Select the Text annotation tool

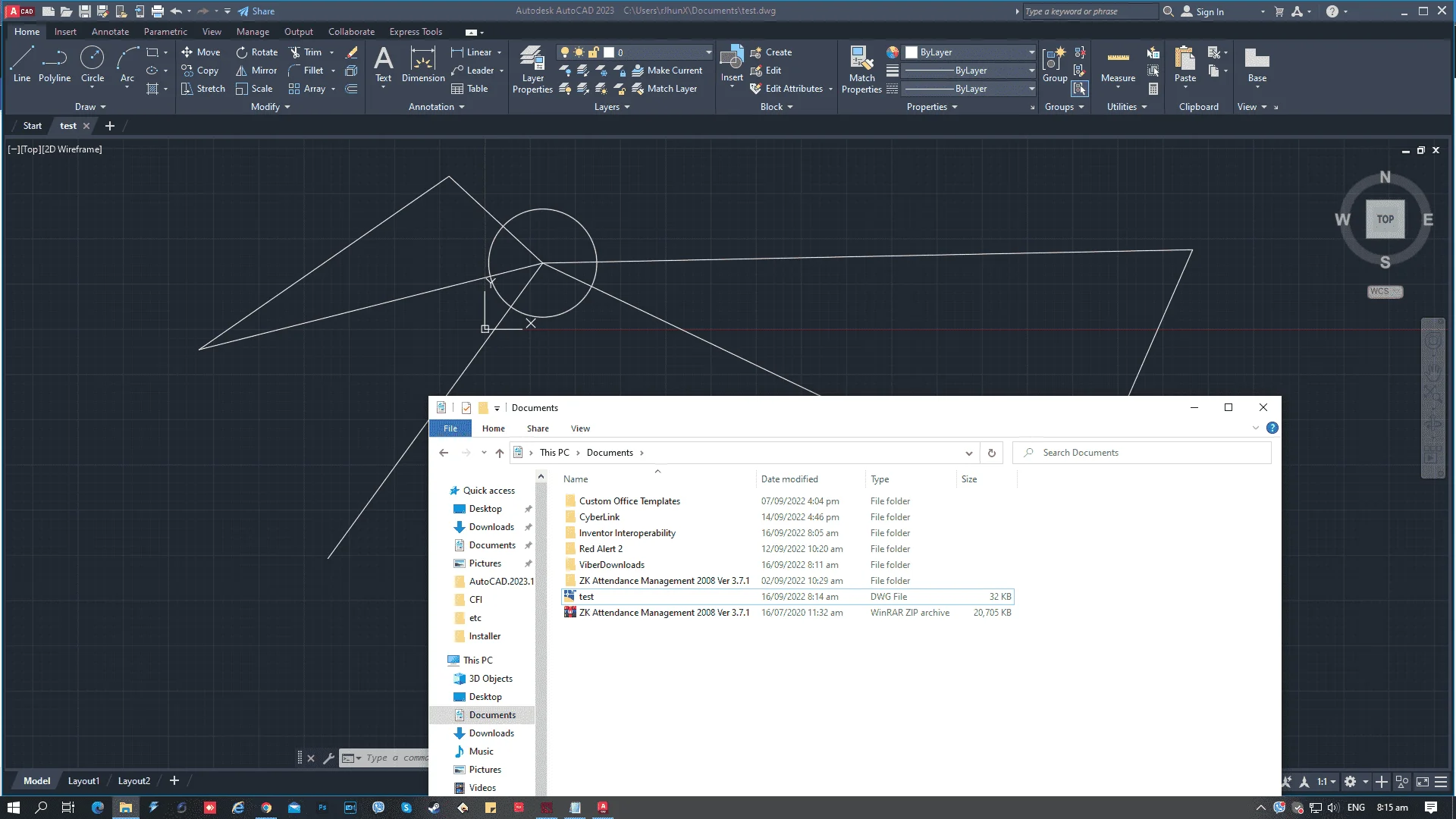click(x=384, y=64)
